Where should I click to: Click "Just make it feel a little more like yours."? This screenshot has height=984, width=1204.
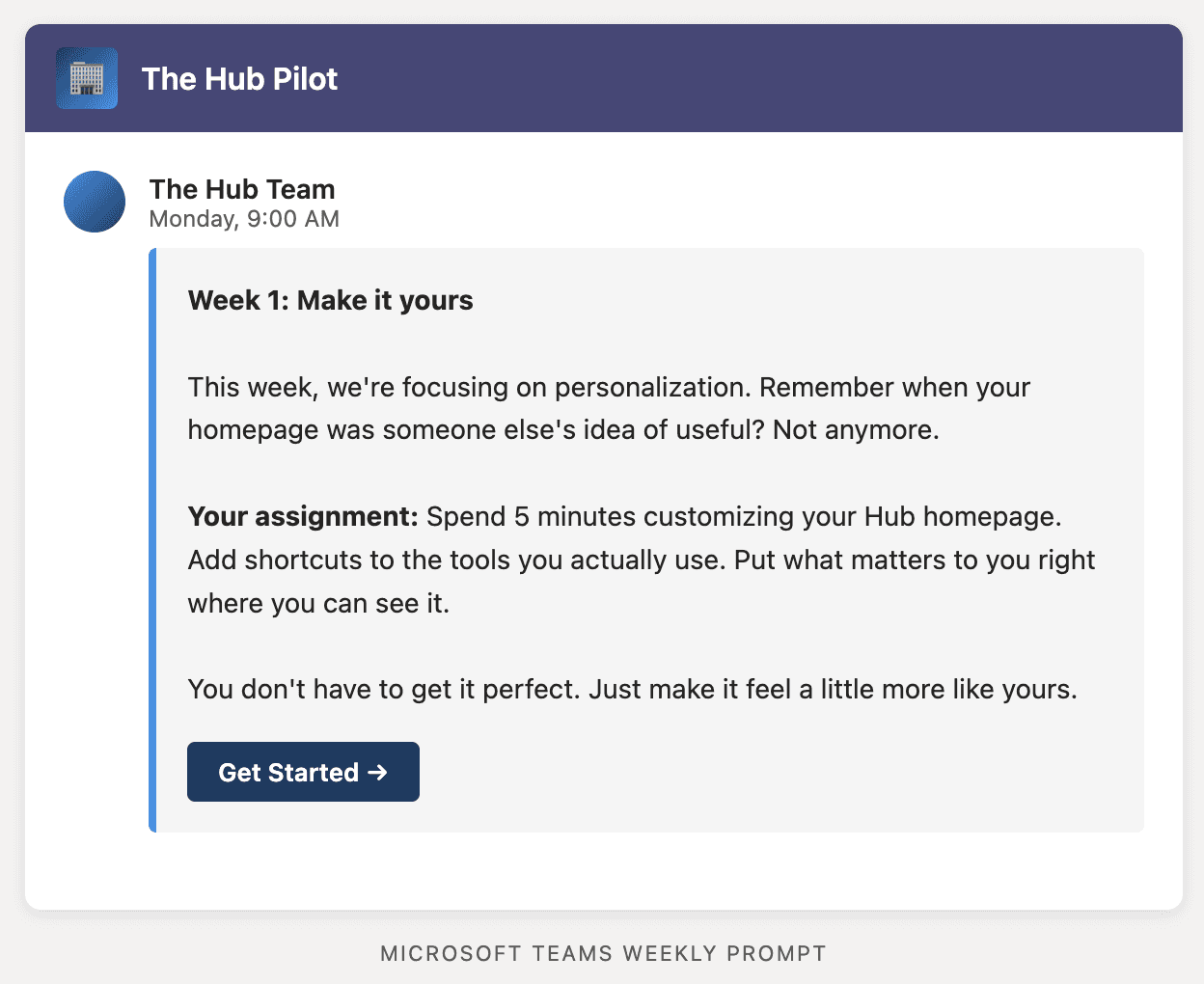[x=833, y=690]
